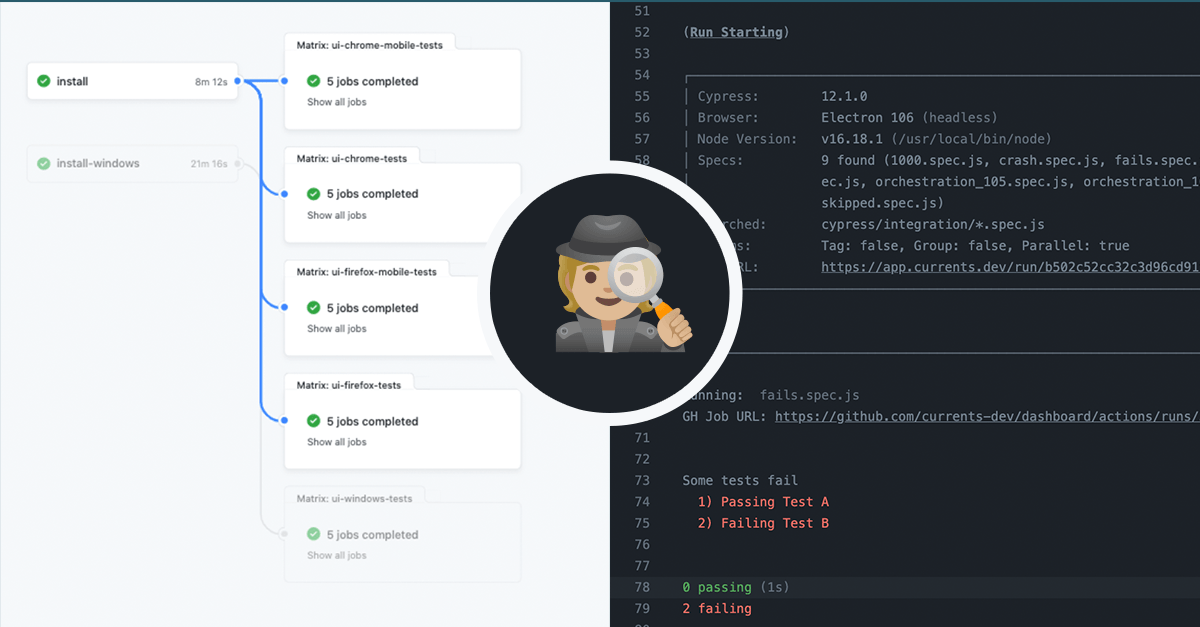Click green check icon in ui-chrome-mobile-tests matrix
Viewport: 1200px width, 627px height.
click(313, 81)
